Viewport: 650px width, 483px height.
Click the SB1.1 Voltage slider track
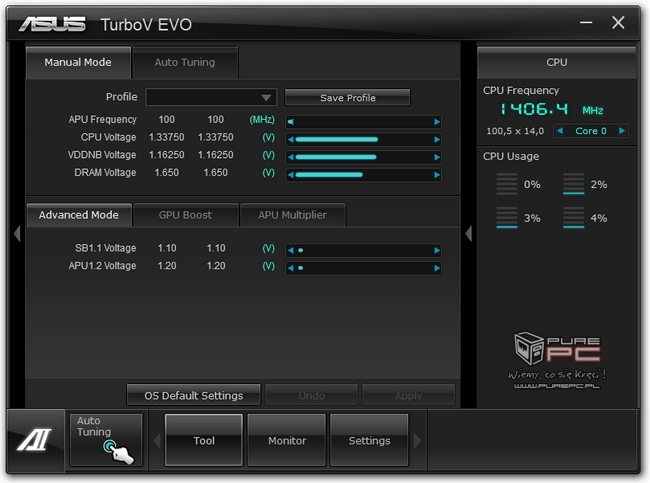pyautogui.click(x=364, y=250)
